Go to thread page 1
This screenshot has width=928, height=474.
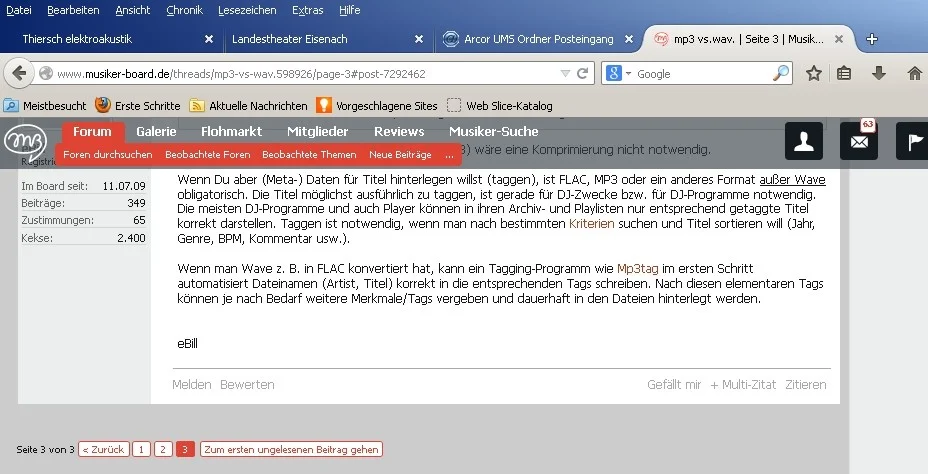(x=141, y=449)
